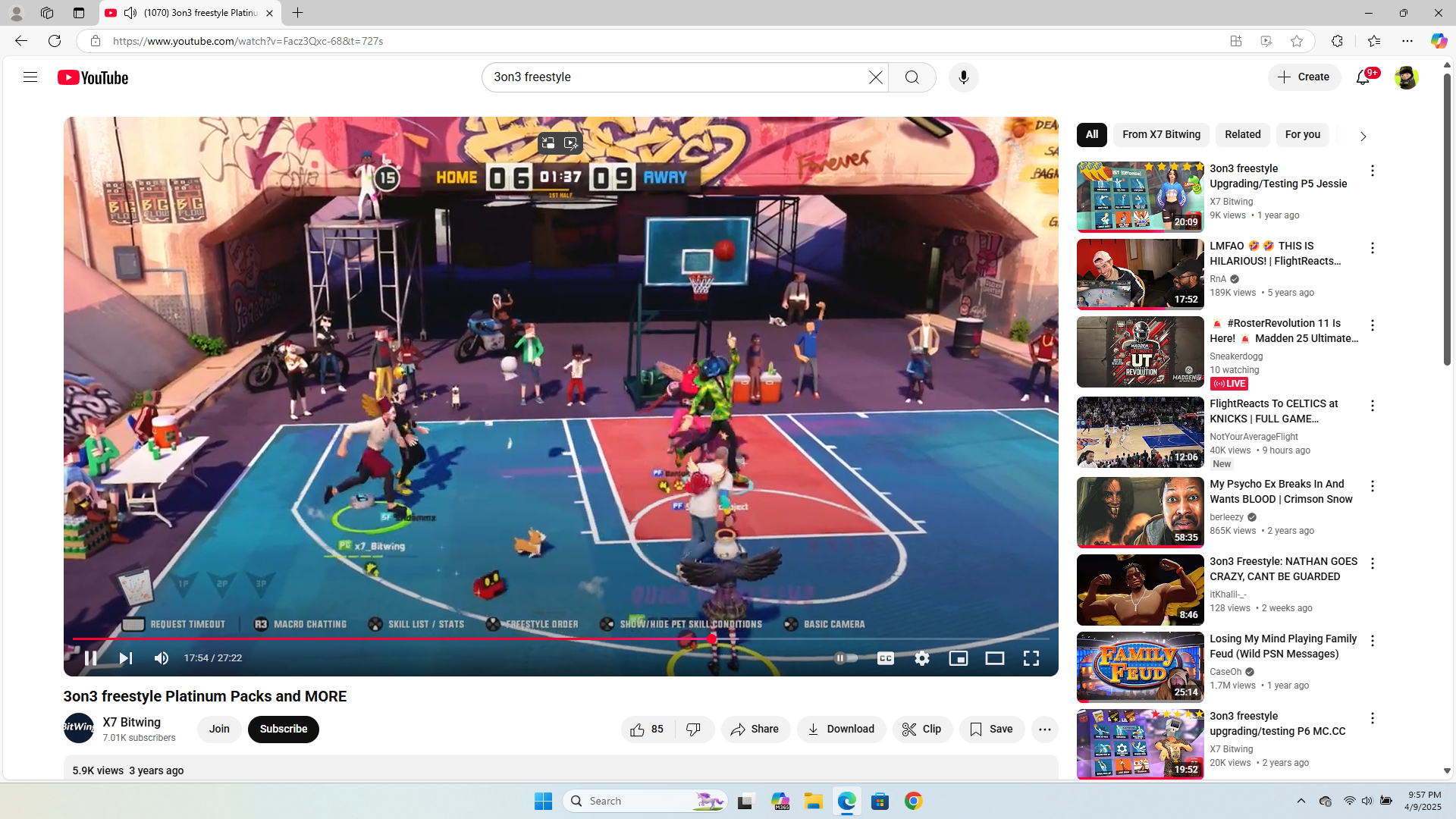Like the video with thumbs up
The image size is (1456, 819).
pos(648,730)
